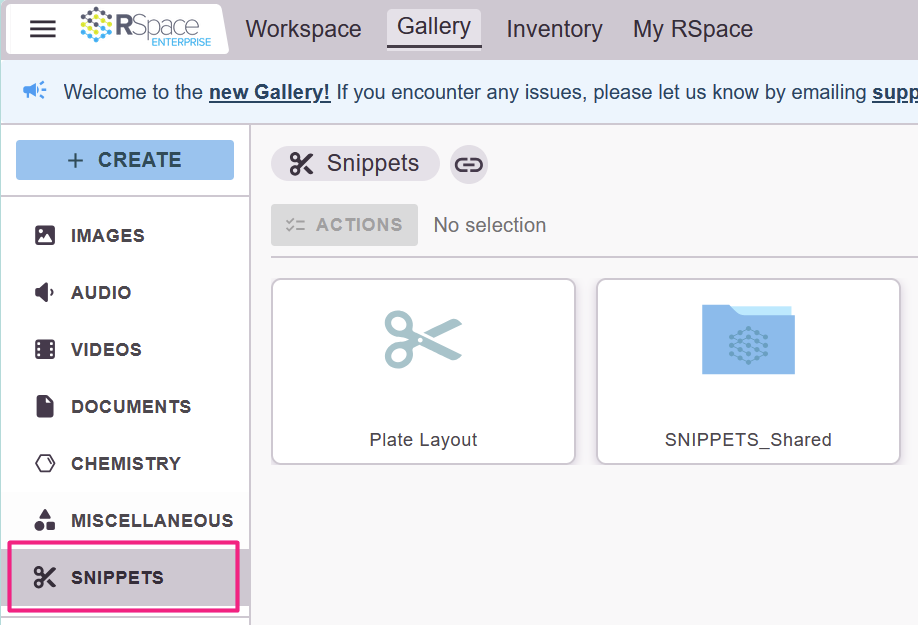The height and width of the screenshot is (625, 918).
Task: Click the Videos film icon
Action: click(x=45, y=350)
